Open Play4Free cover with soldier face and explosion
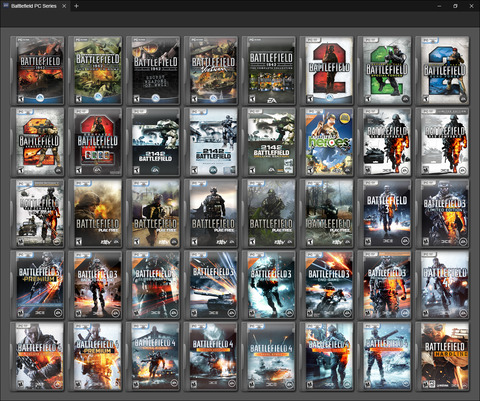480x401 pixels. [95, 214]
